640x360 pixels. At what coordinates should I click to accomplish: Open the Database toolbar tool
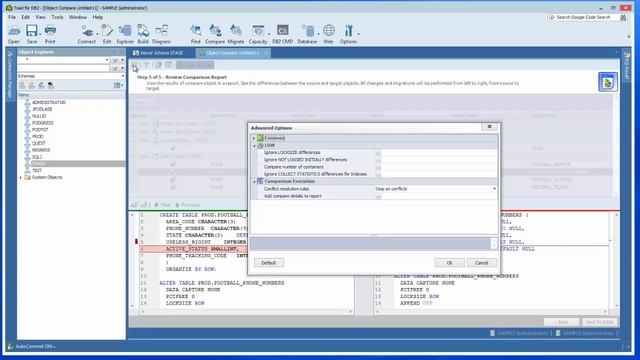(307, 33)
